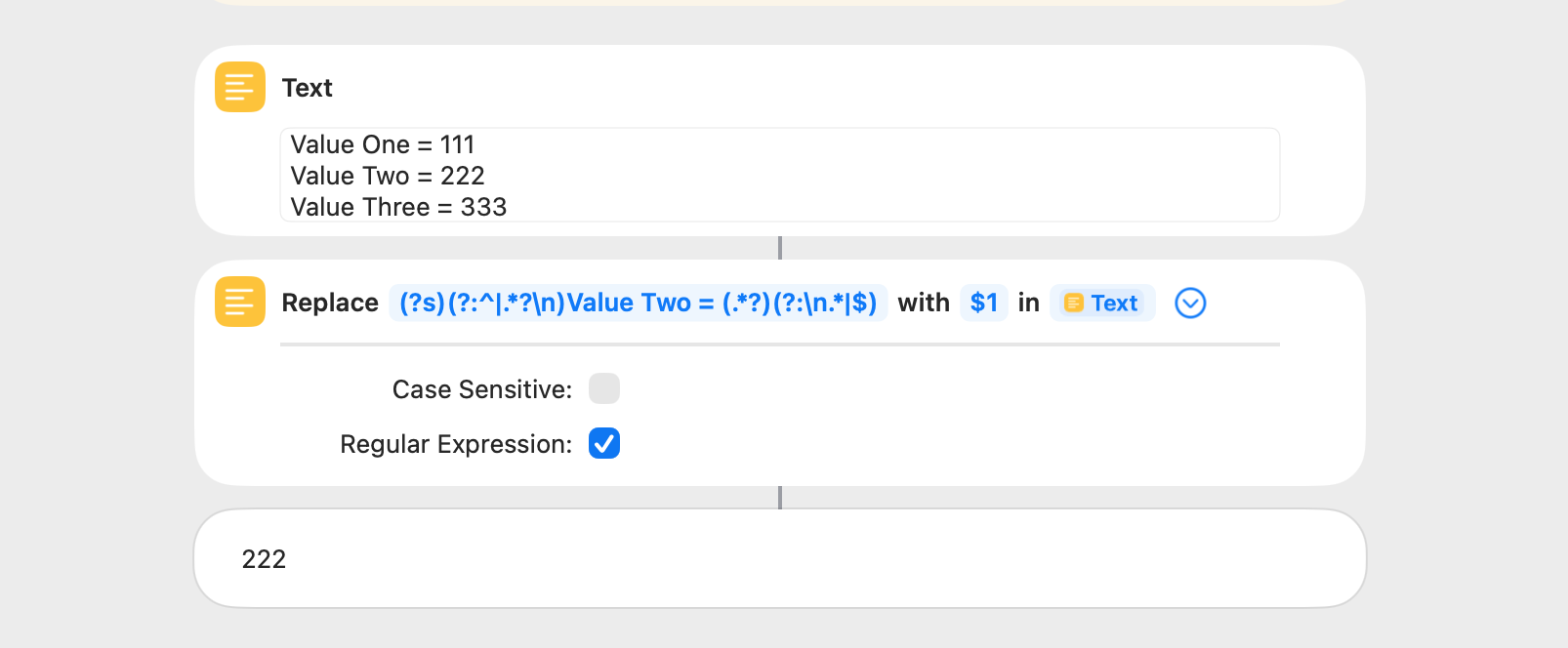Enable the Case Sensitive checkbox
The image size is (1568, 648).
(x=604, y=388)
